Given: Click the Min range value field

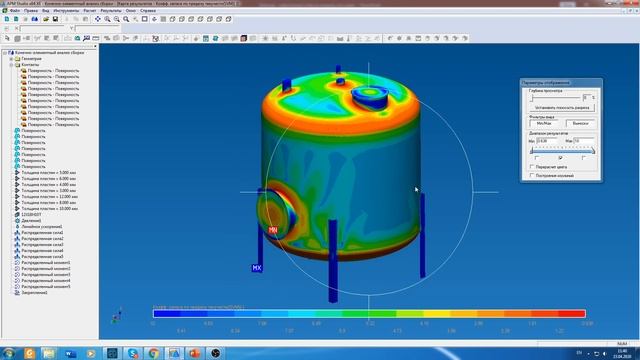Looking at the screenshot, I should [547, 141].
